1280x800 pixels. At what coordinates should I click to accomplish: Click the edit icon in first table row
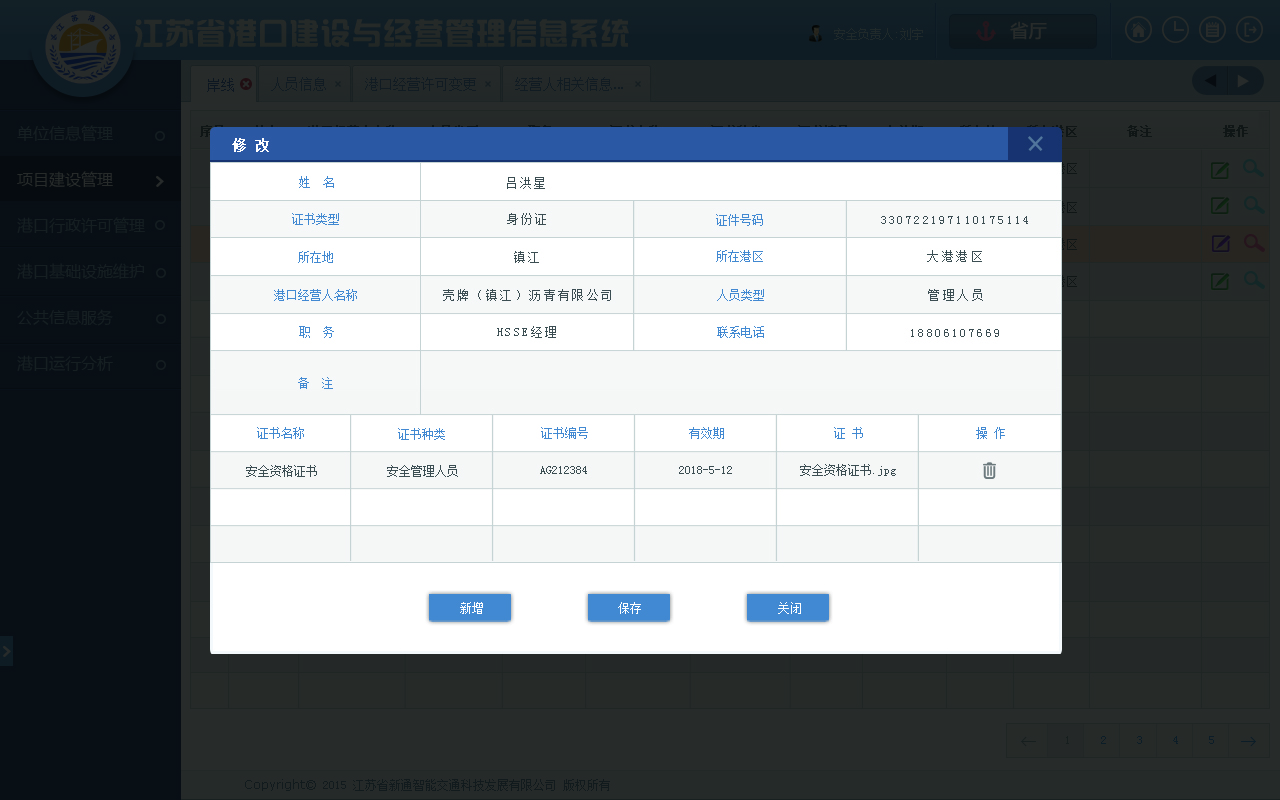click(x=1220, y=170)
